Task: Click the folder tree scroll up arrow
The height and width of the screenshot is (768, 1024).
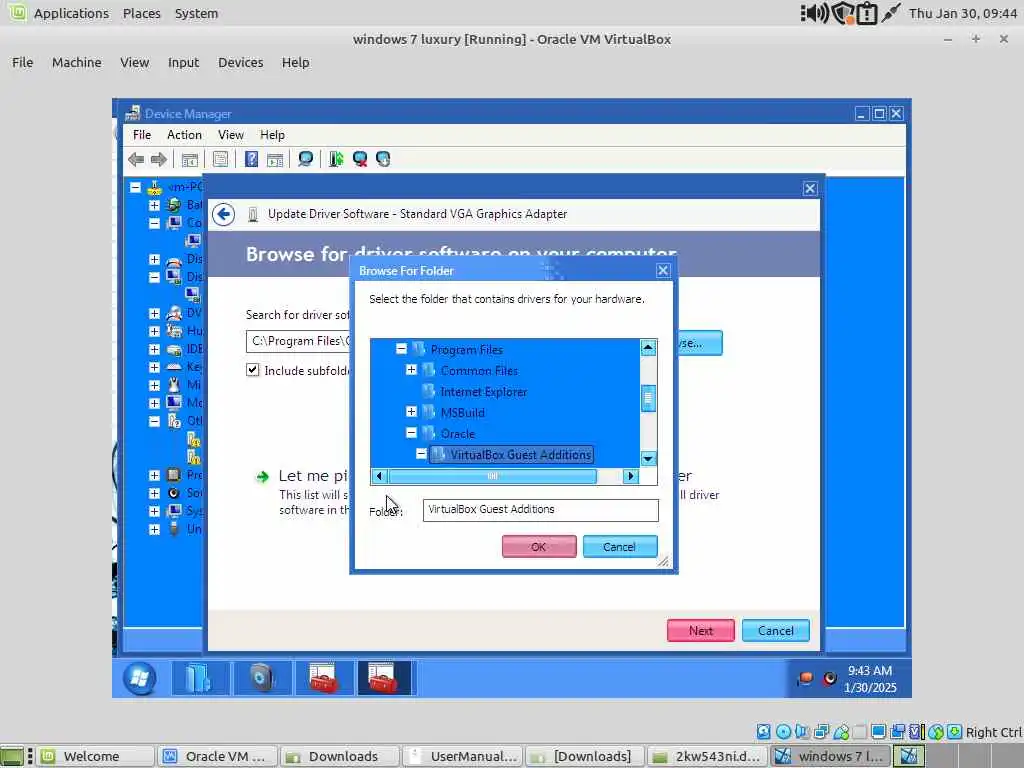Action: click(x=648, y=347)
